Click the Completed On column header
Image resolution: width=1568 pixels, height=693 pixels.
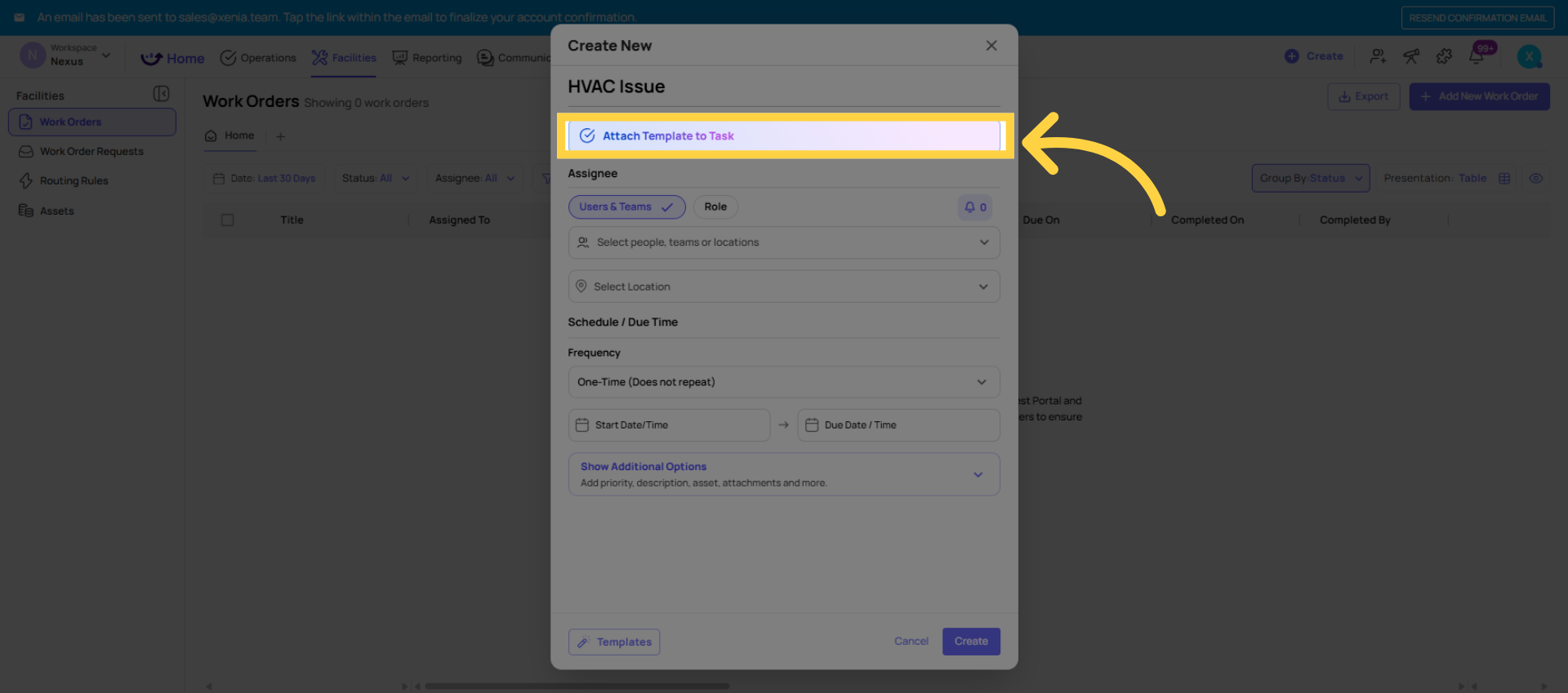(x=1208, y=220)
